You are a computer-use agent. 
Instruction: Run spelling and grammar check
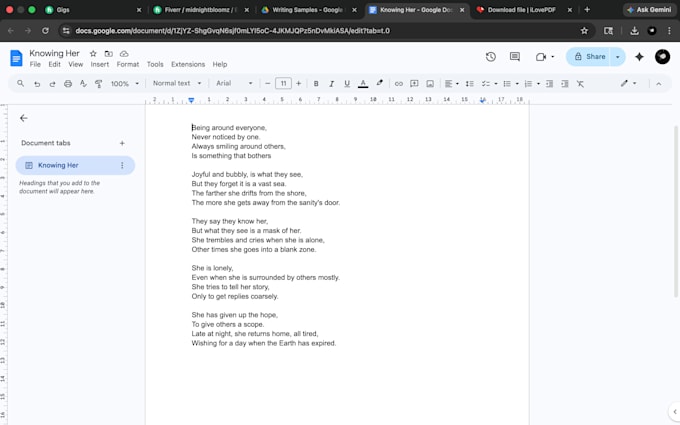click(x=83, y=84)
